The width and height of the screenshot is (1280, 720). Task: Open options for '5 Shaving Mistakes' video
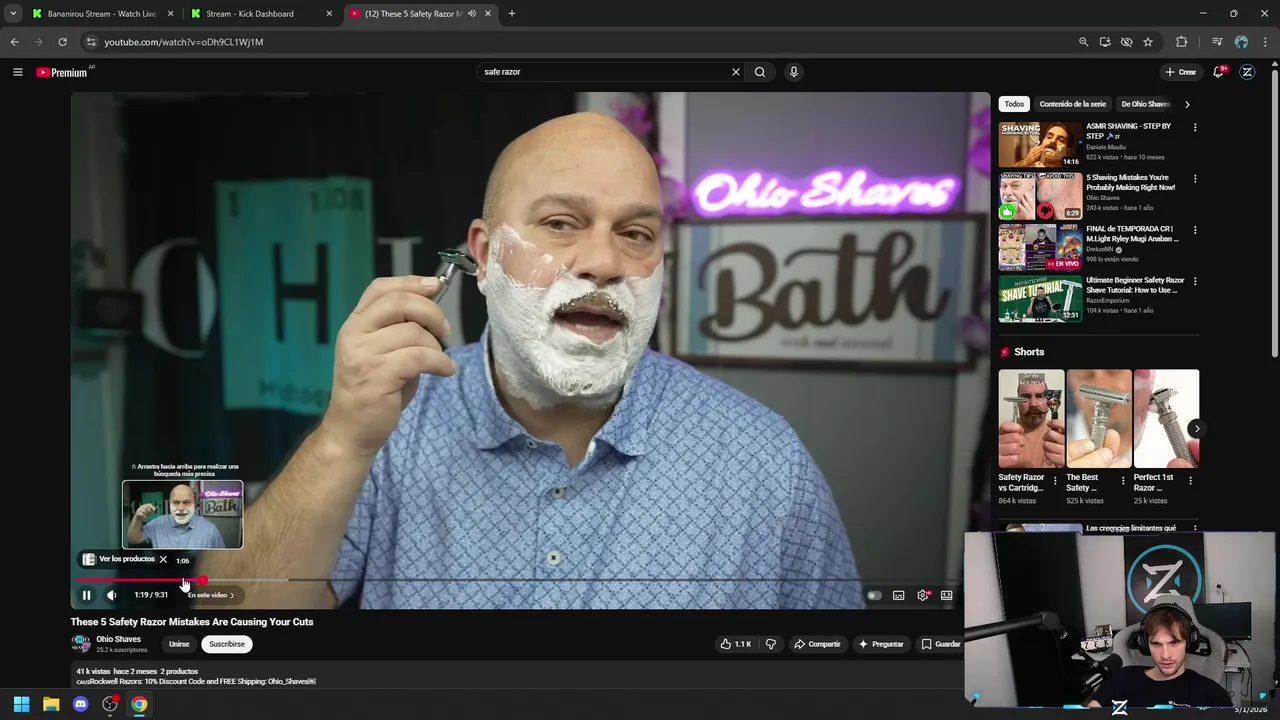(1194, 179)
